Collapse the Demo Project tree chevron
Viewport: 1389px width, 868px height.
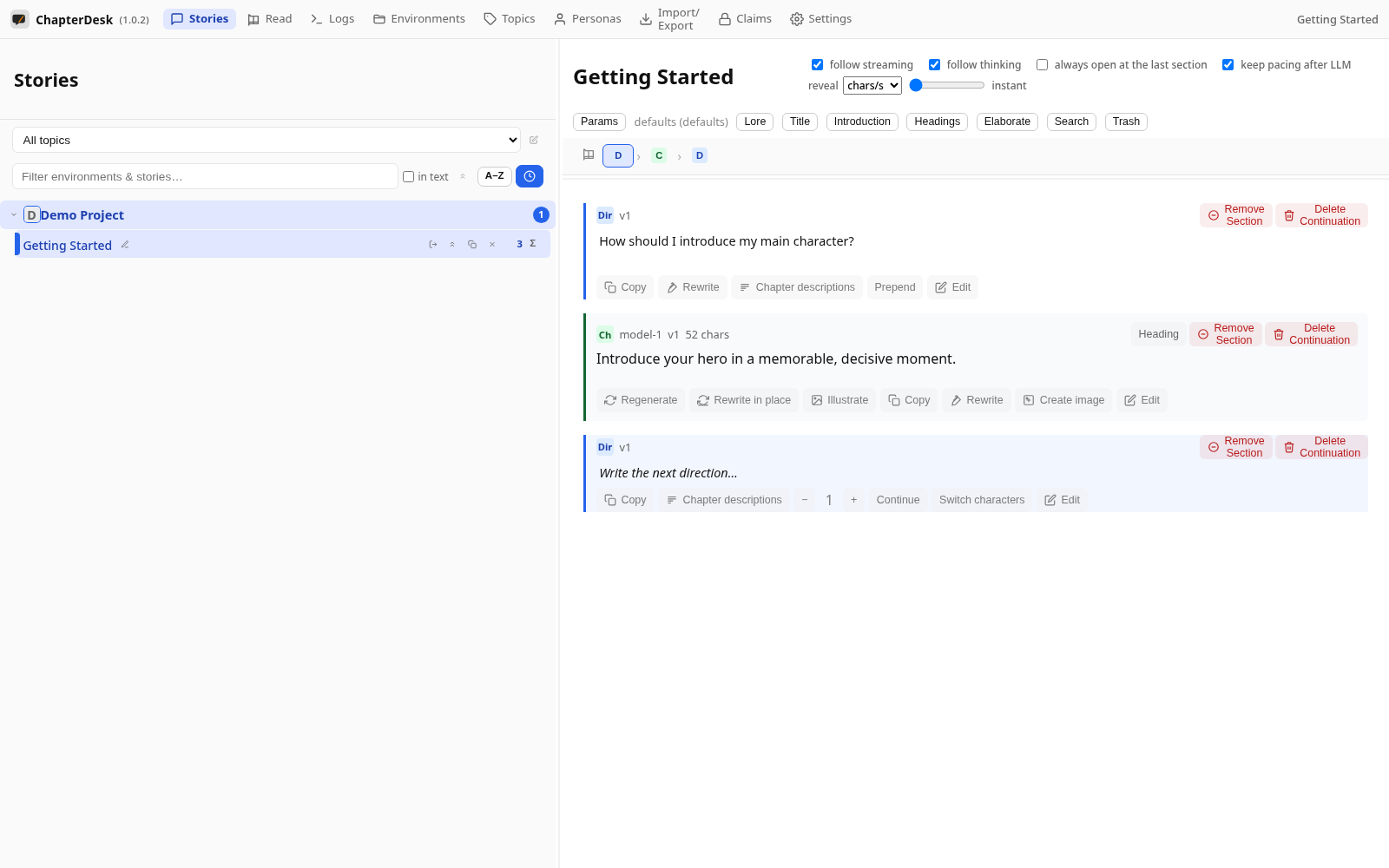coord(14,215)
